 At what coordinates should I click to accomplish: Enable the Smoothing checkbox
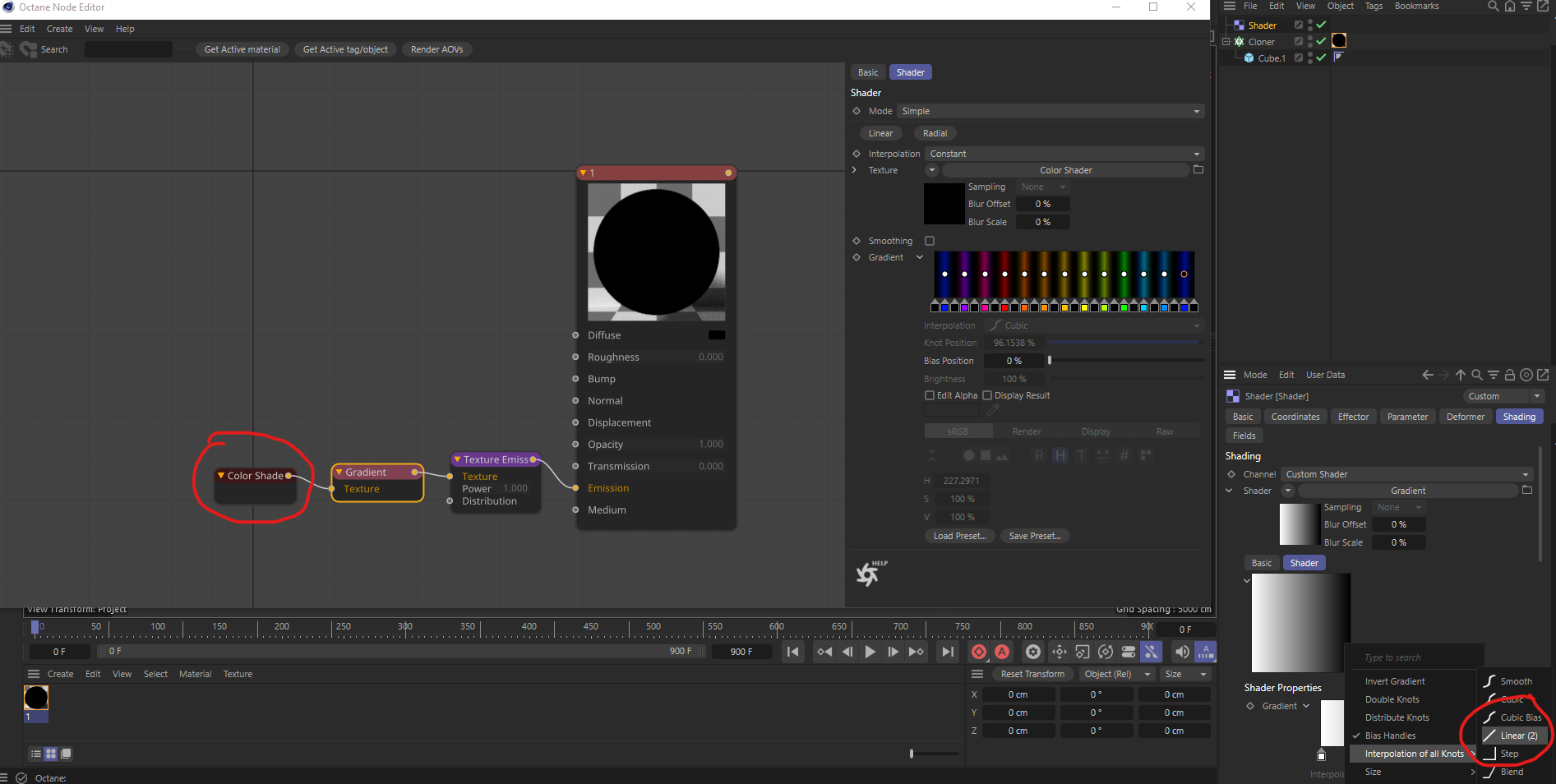[930, 241]
